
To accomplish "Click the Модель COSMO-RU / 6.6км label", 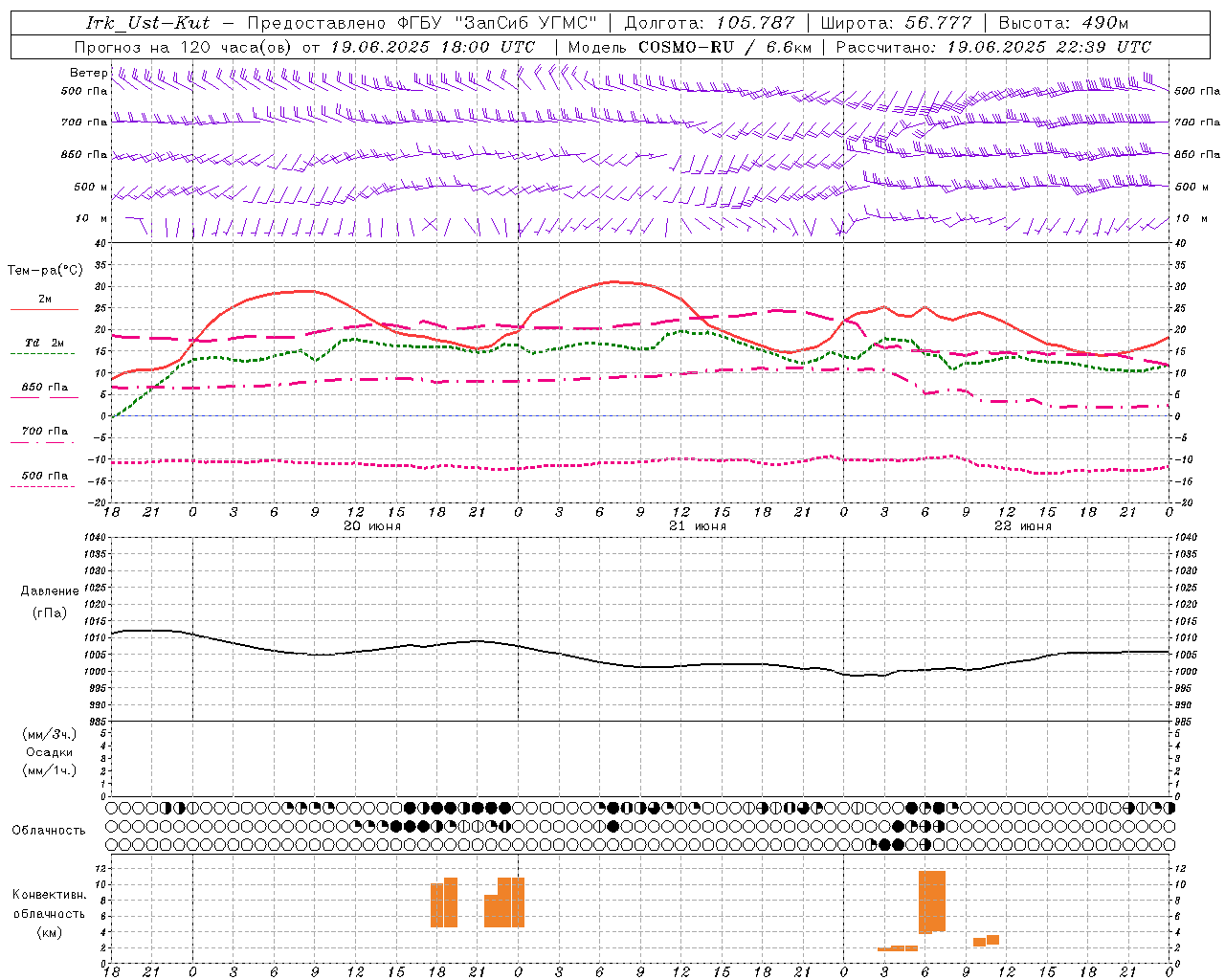I will pos(689,46).
